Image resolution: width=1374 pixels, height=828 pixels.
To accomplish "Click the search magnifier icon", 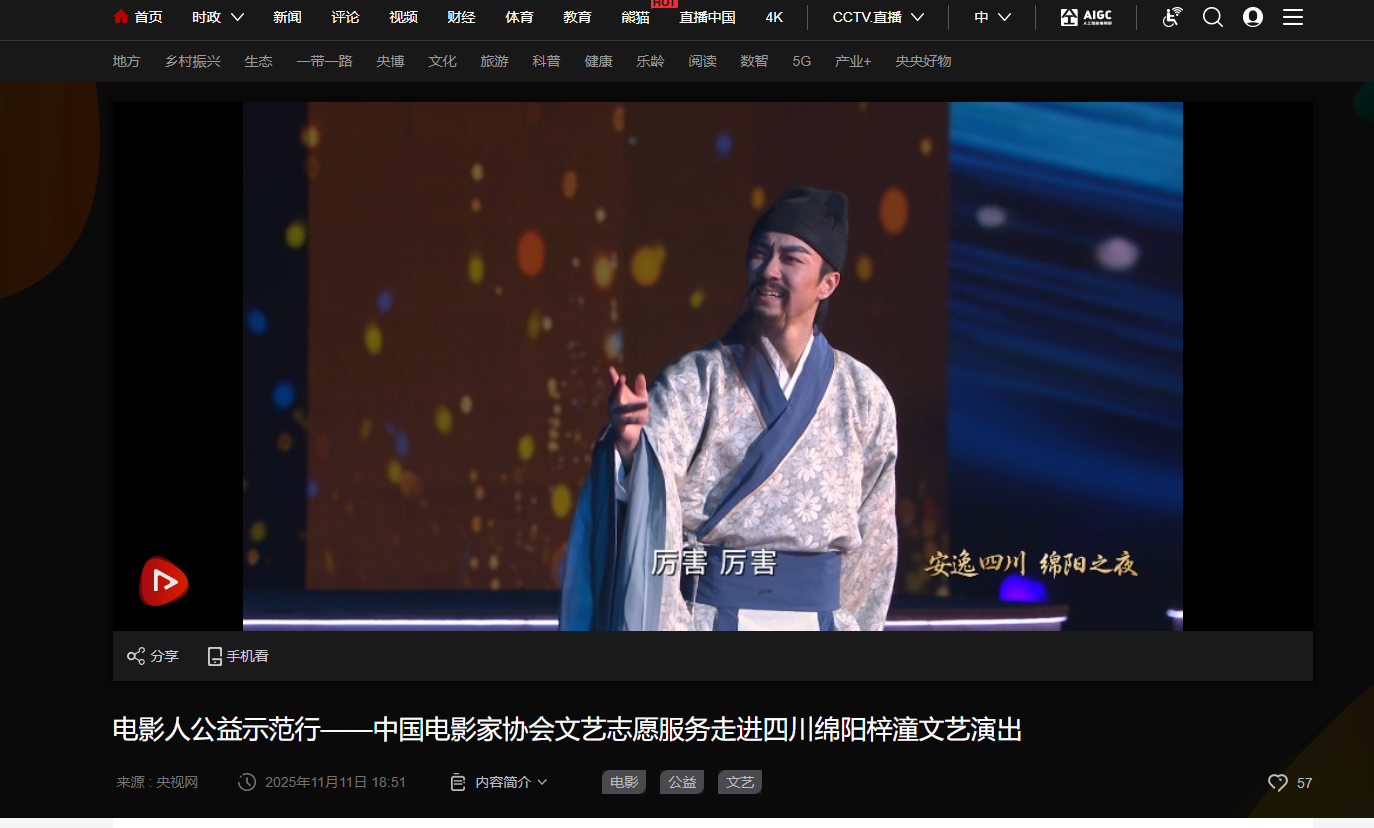I will point(1213,17).
